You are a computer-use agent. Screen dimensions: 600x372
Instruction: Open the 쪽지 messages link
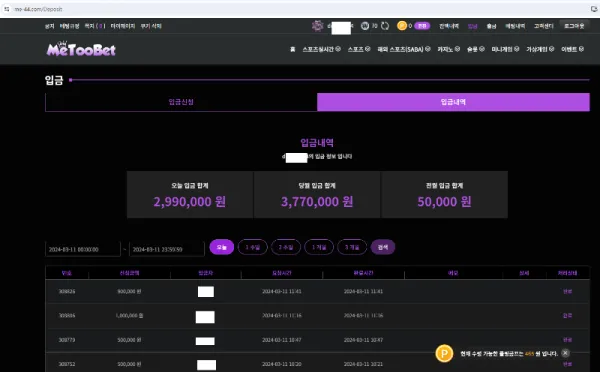coord(95,26)
